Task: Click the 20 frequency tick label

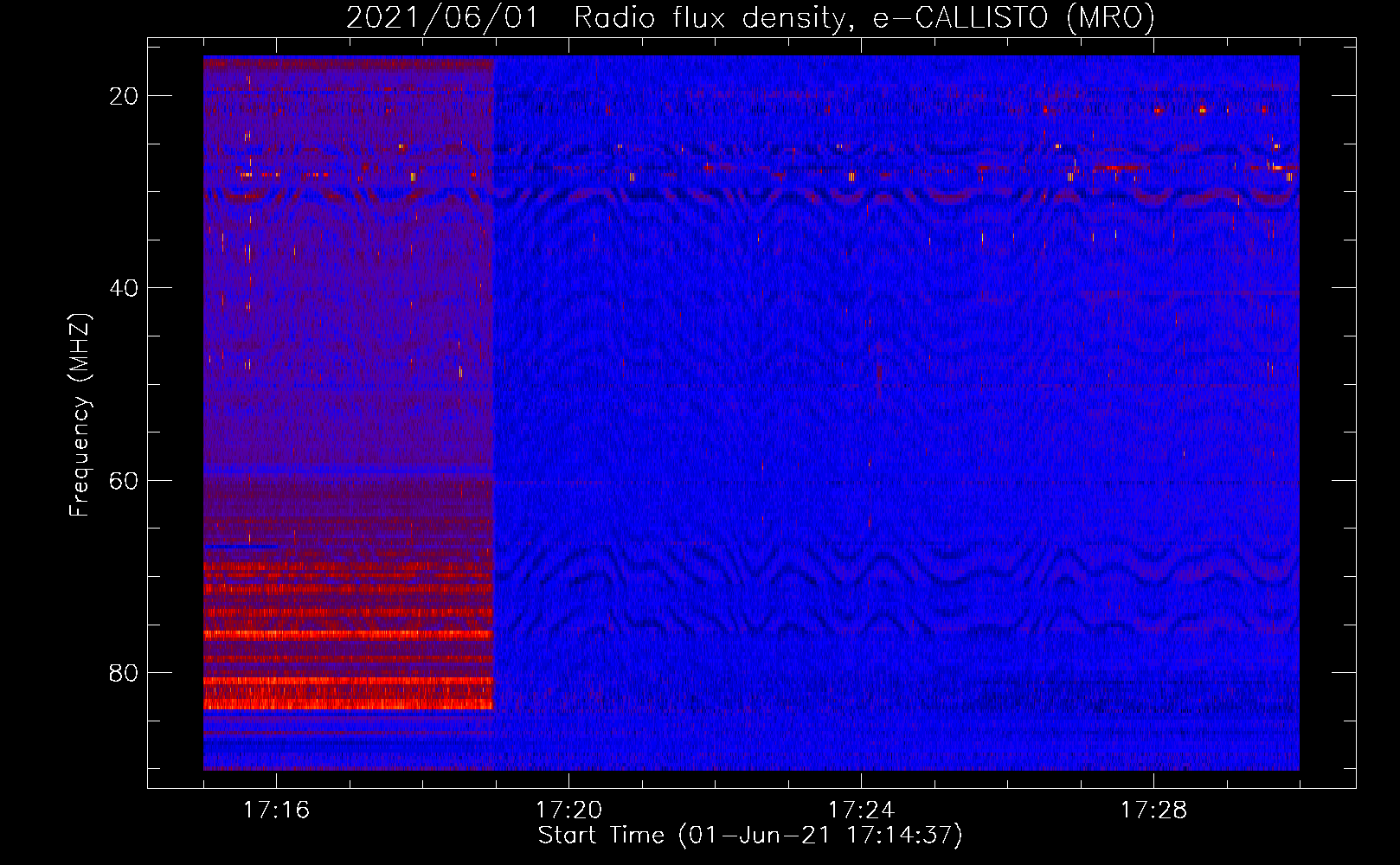Action: [124, 96]
